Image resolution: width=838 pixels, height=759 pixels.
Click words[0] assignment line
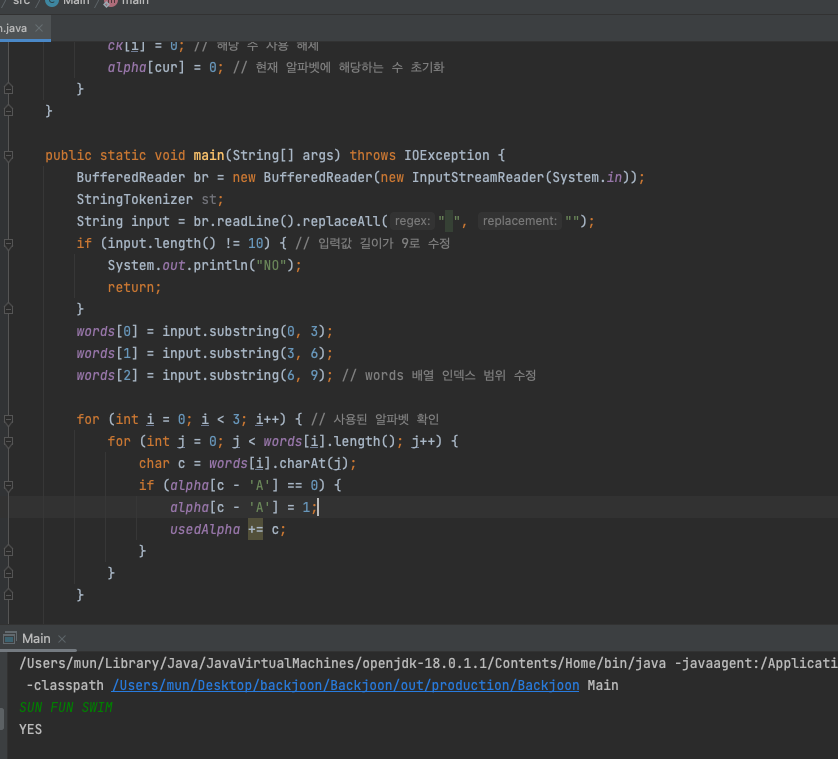coord(204,331)
